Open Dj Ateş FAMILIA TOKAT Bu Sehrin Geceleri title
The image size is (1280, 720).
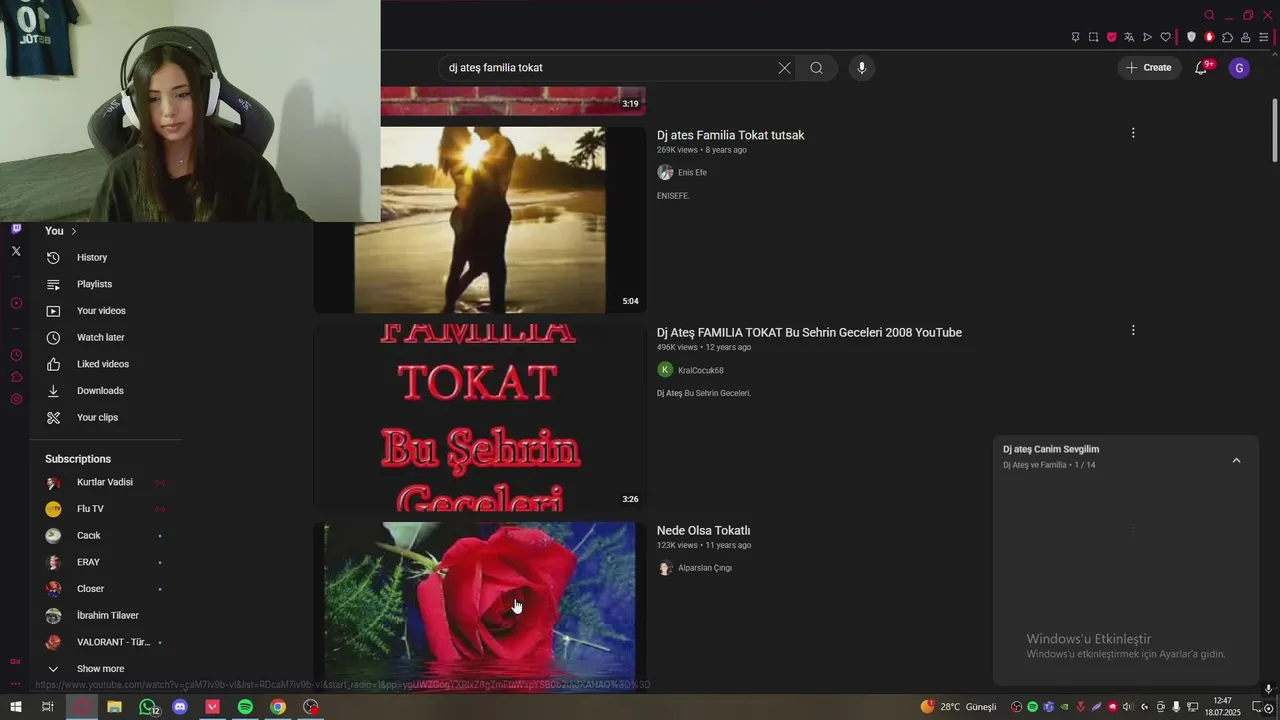(809, 333)
